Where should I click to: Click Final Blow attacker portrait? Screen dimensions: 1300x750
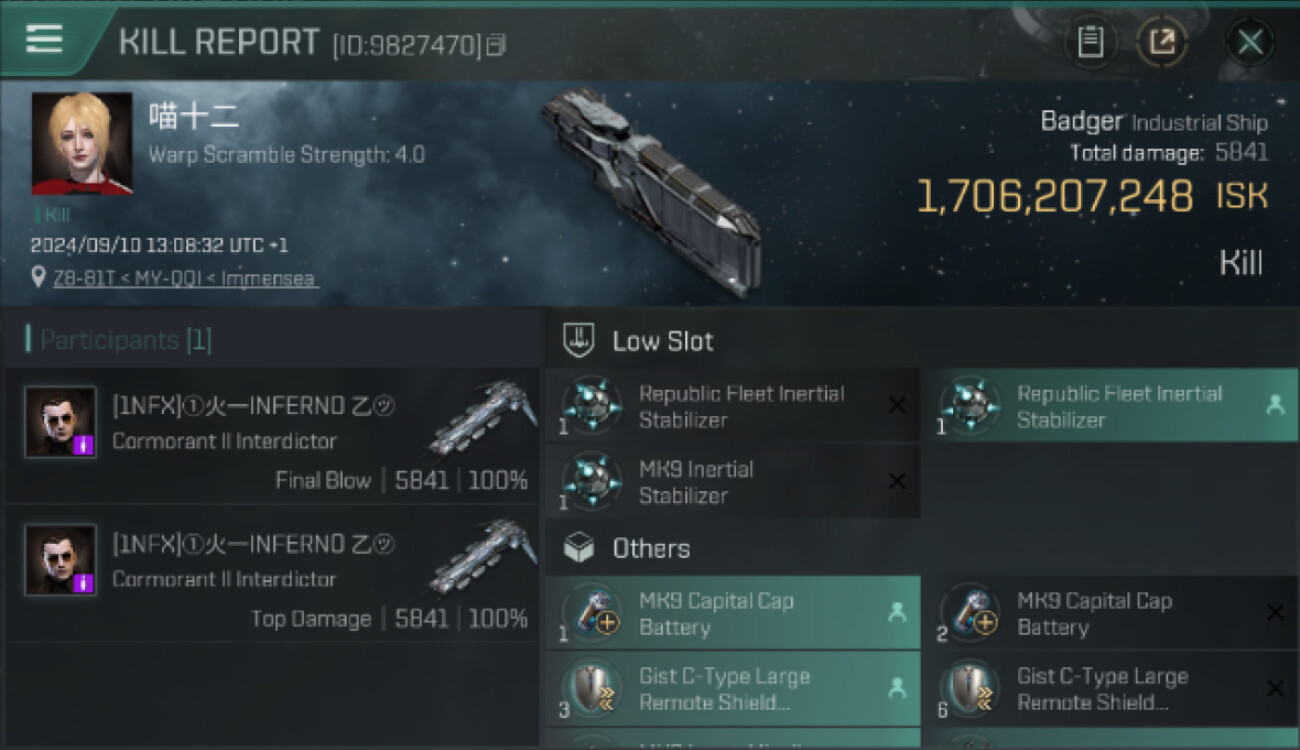pyautogui.click(x=60, y=422)
